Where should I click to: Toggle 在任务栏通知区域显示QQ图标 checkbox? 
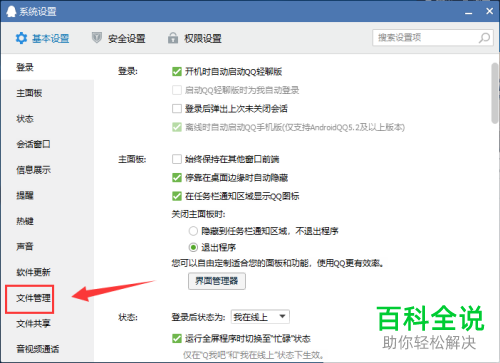[x=177, y=196]
